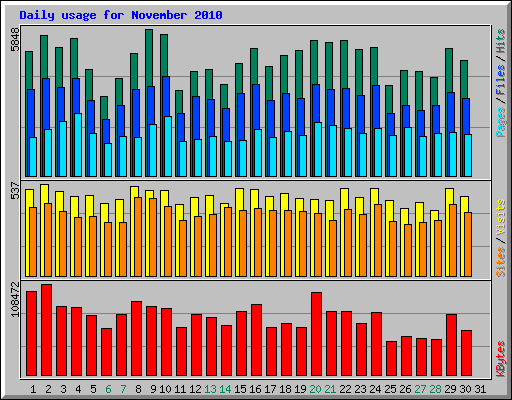Click the green Hits bar for day 22
Viewport: 512px width, 400px height.
point(344,64)
